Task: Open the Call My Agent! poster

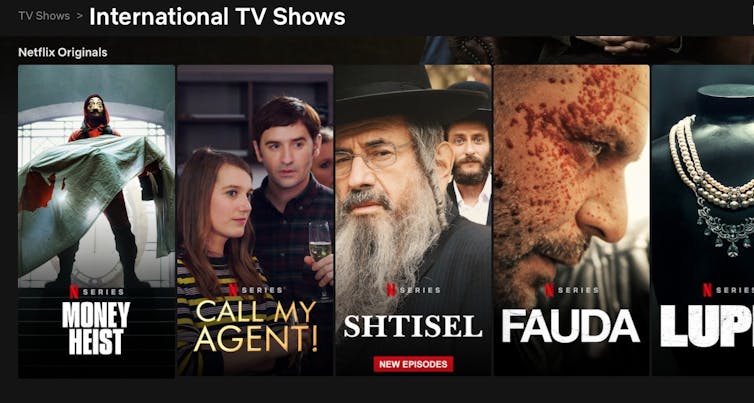Action: [x=255, y=220]
